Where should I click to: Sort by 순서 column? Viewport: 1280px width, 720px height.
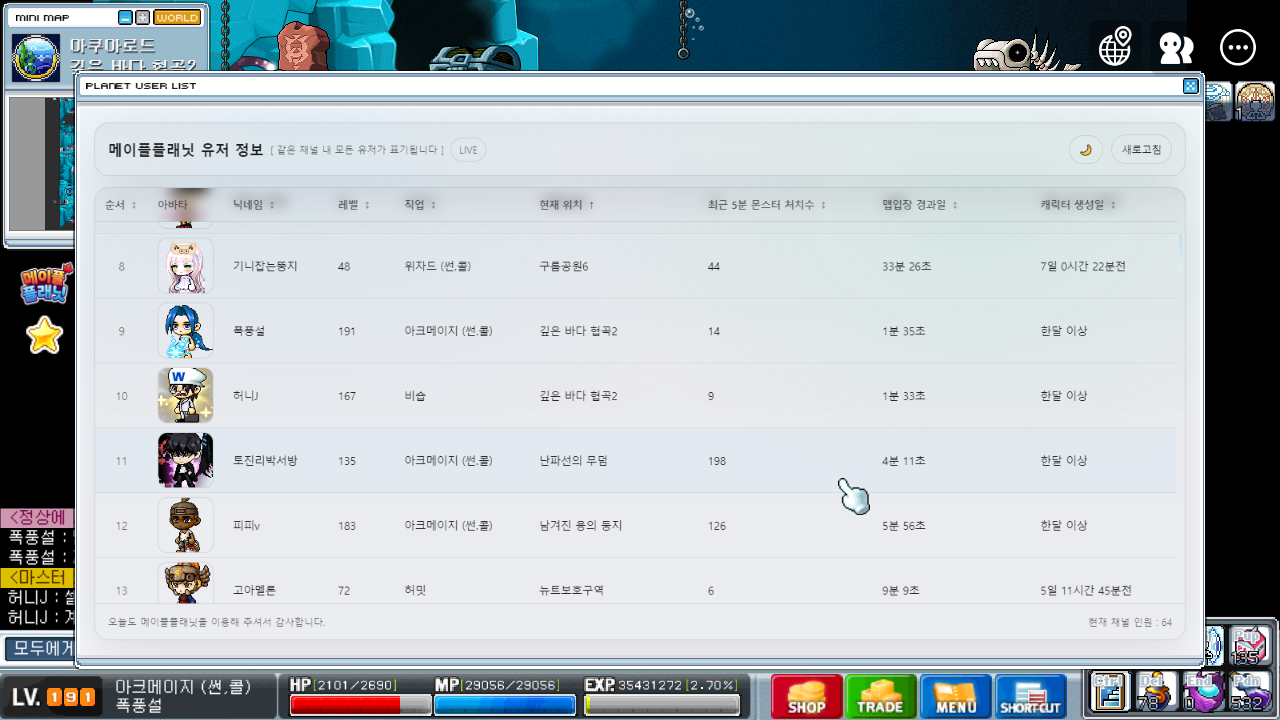pyautogui.click(x=121, y=205)
